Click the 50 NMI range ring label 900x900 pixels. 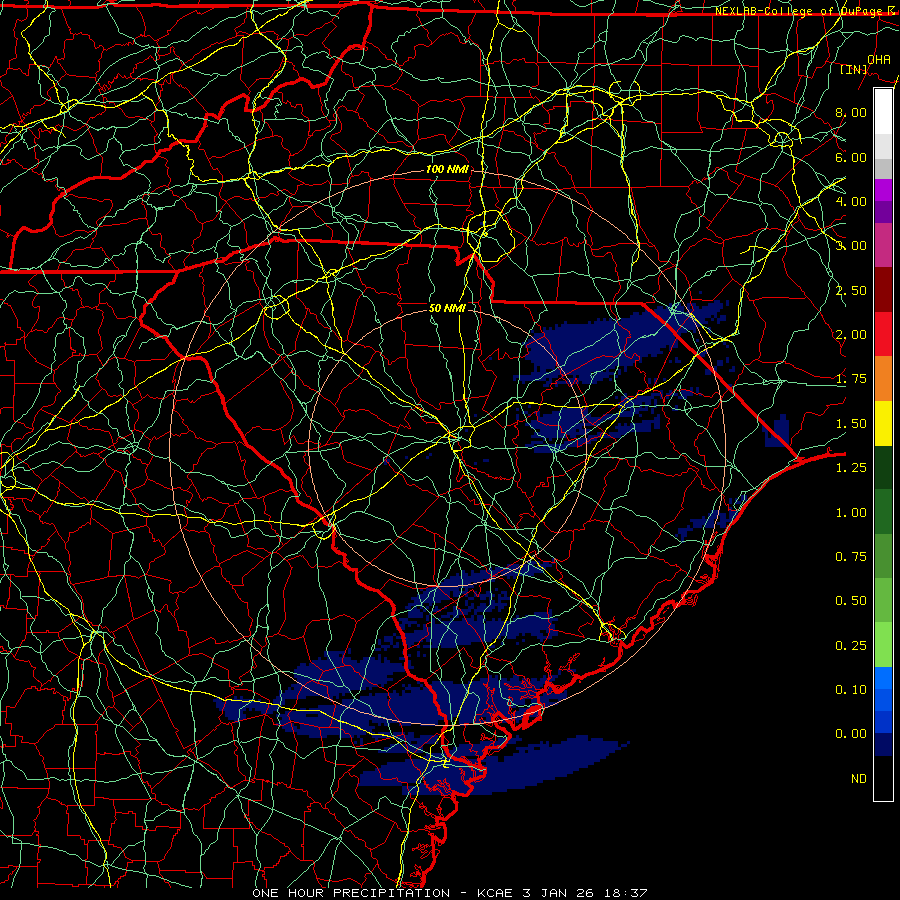click(447, 308)
